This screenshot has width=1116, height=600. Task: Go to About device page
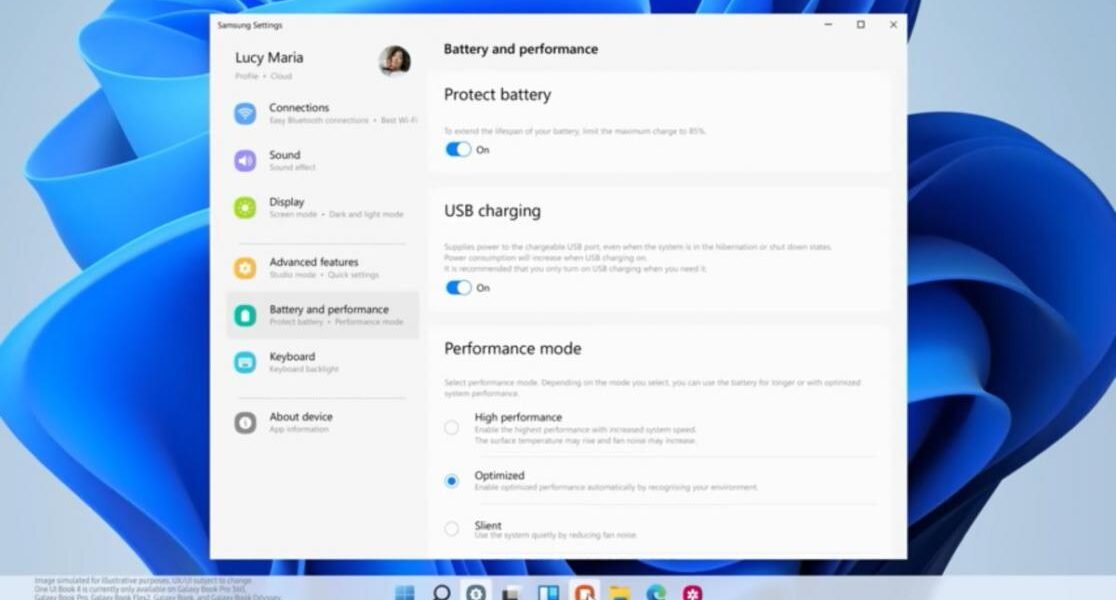[x=322, y=423]
